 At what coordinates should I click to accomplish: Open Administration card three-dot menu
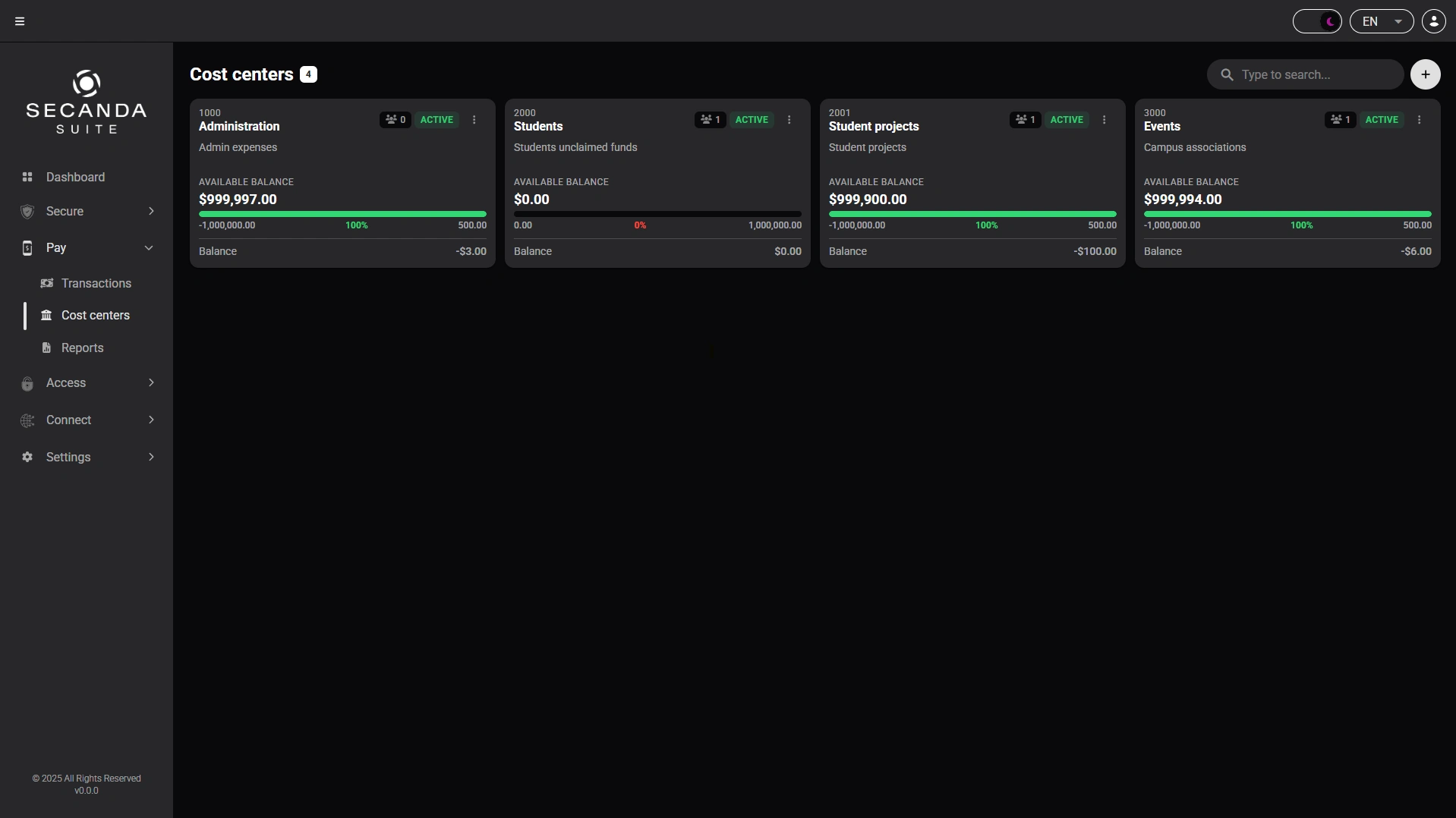[x=474, y=120]
